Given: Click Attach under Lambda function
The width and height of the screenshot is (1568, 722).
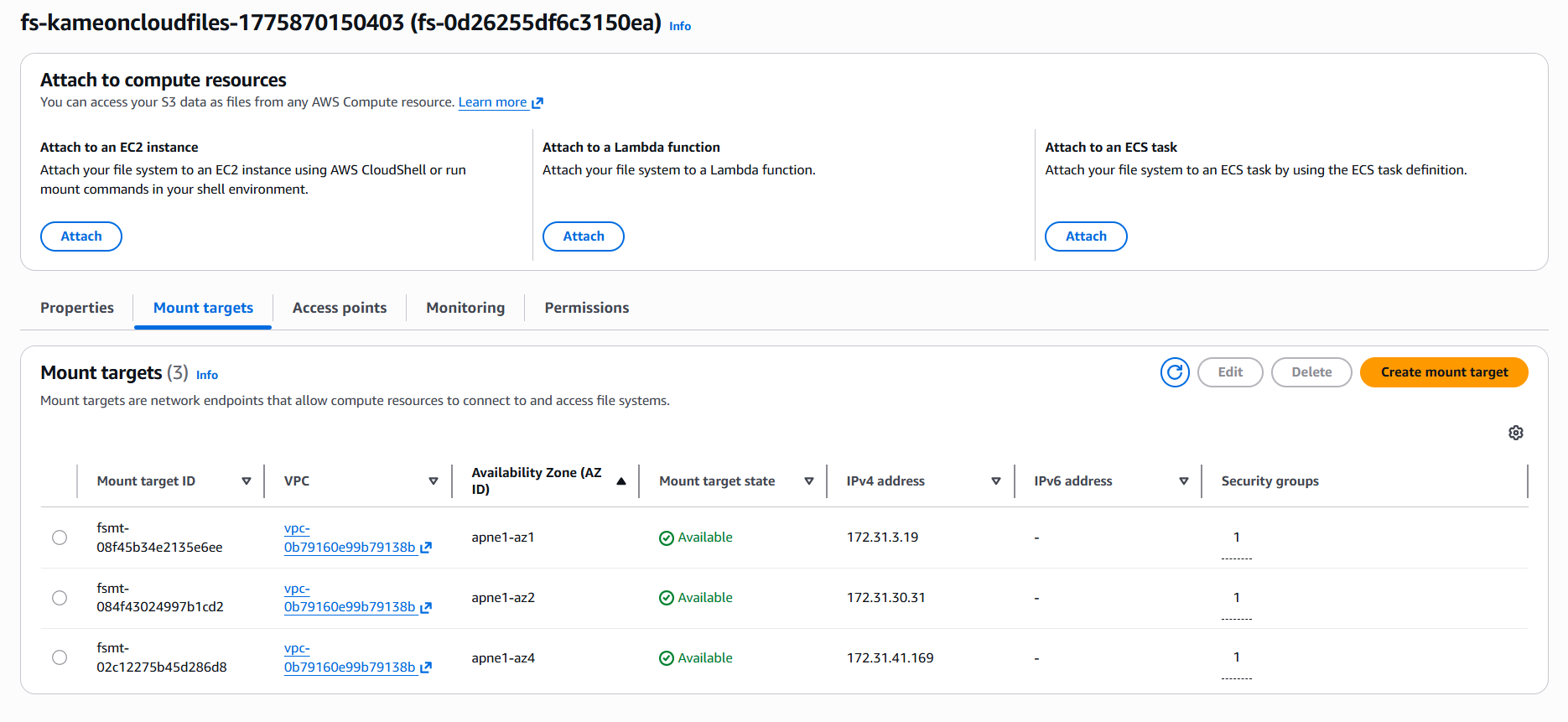Looking at the screenshot, I should tap(583, 236).
